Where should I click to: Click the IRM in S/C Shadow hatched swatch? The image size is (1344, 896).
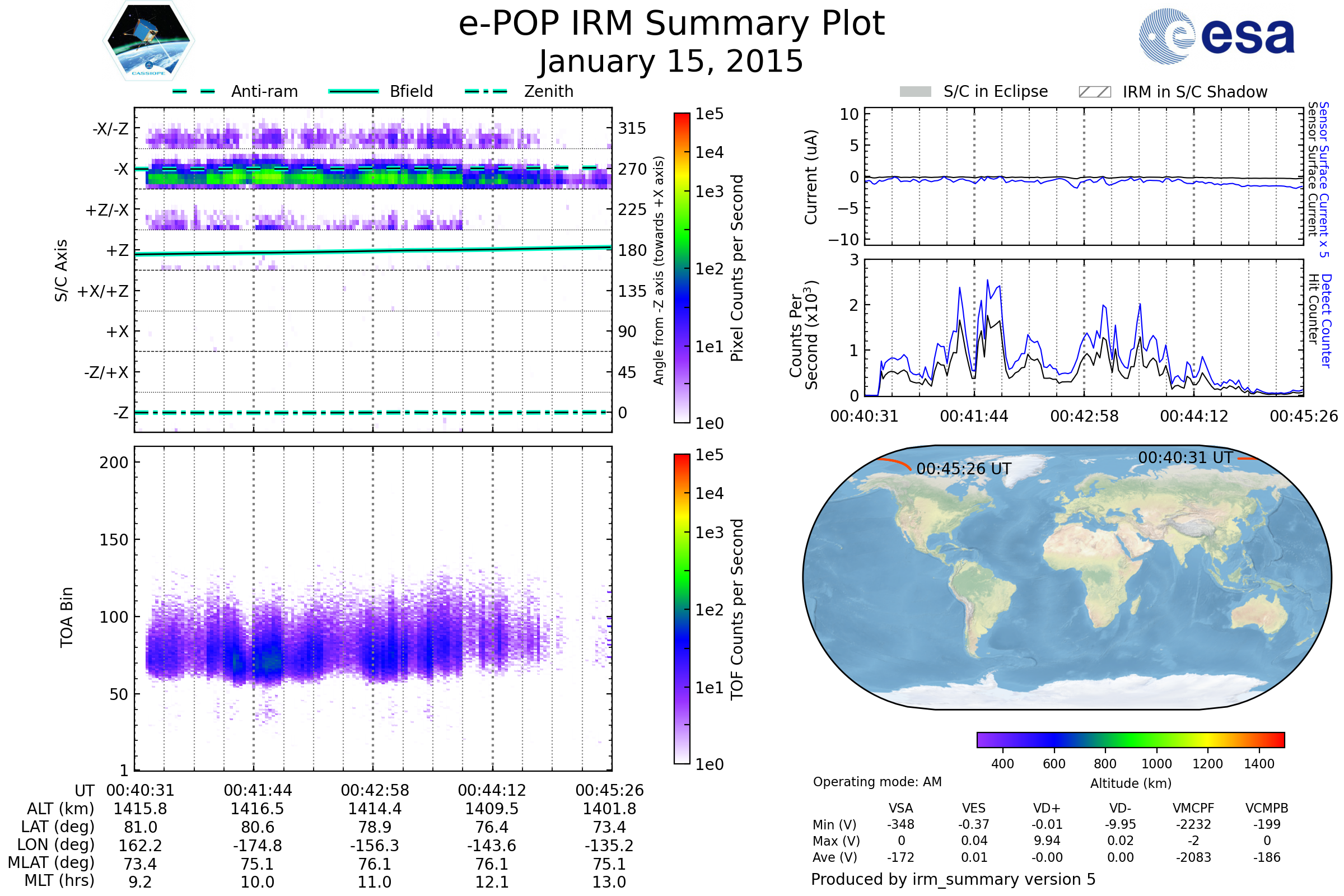[x=1094, y=92]
